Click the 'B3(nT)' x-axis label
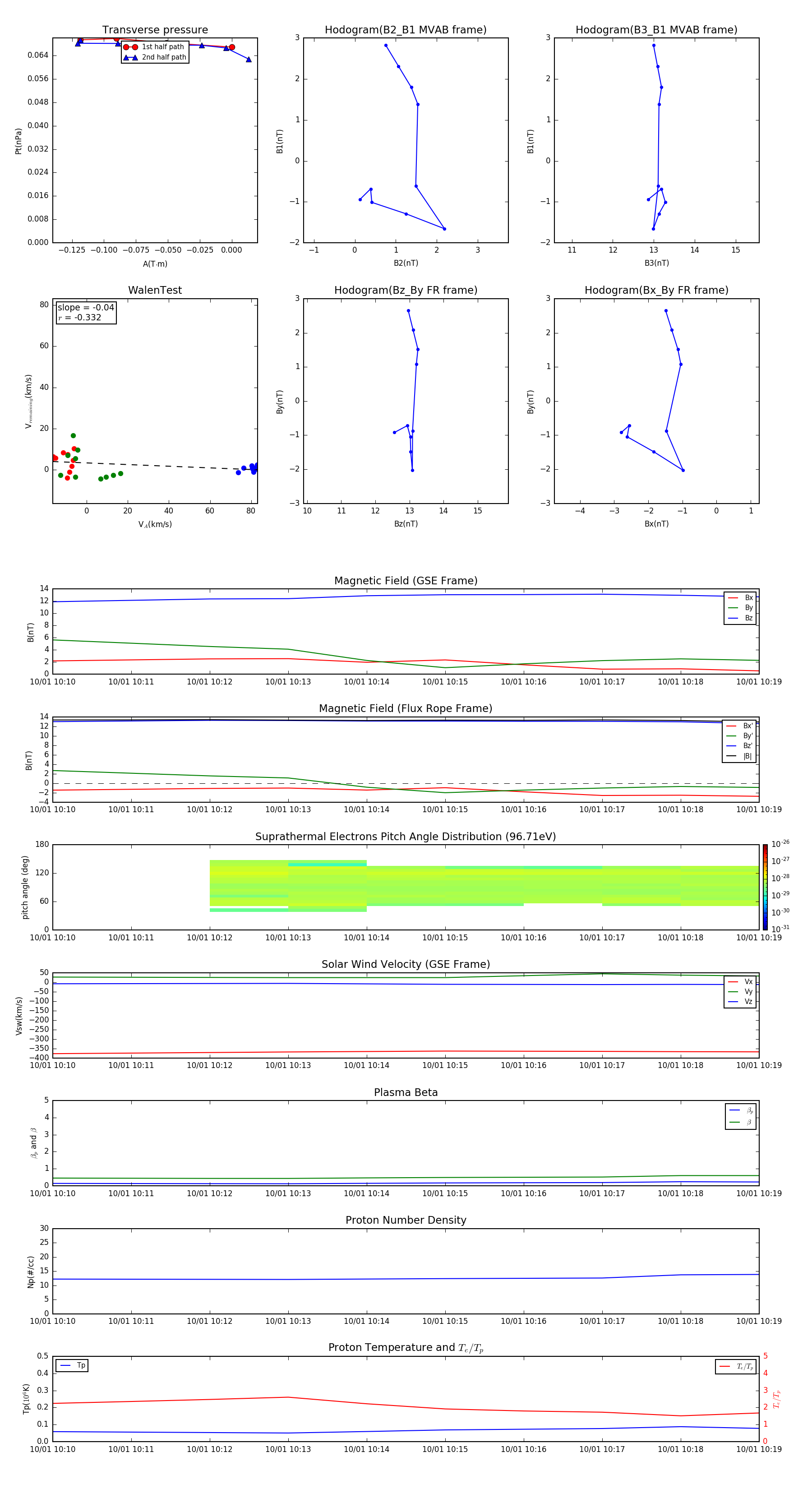 coord(656,263)
